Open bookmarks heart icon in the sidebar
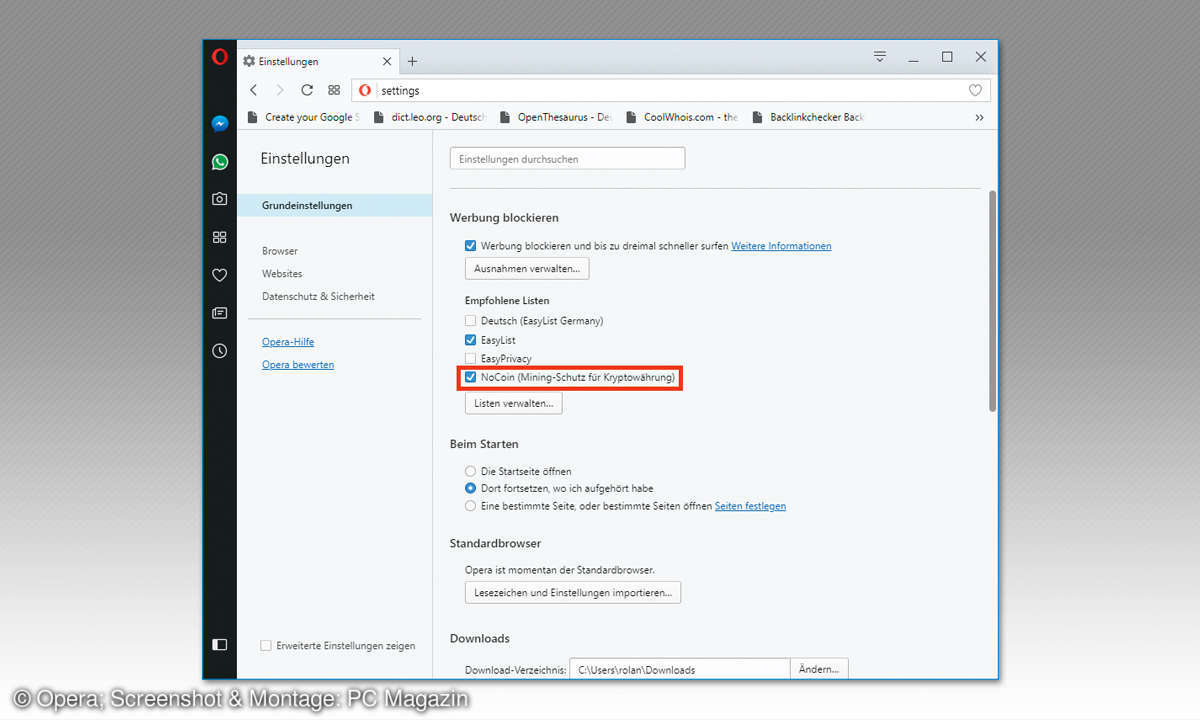Image resolution: width=1200 pixels, height=720 pixels. point(220,275)
